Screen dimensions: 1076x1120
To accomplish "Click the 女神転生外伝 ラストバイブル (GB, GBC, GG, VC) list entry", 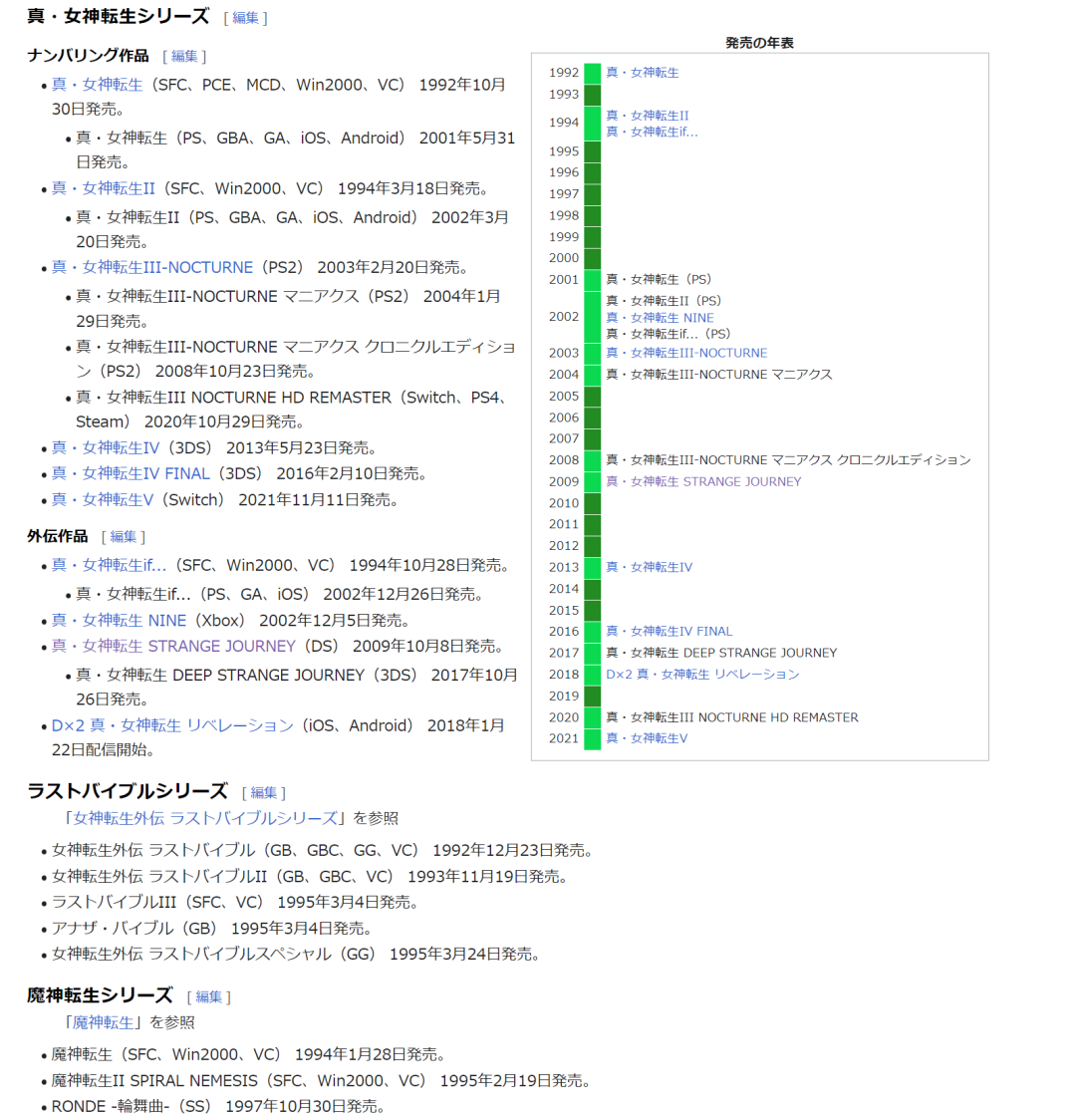I will click(x=322, y=850).
